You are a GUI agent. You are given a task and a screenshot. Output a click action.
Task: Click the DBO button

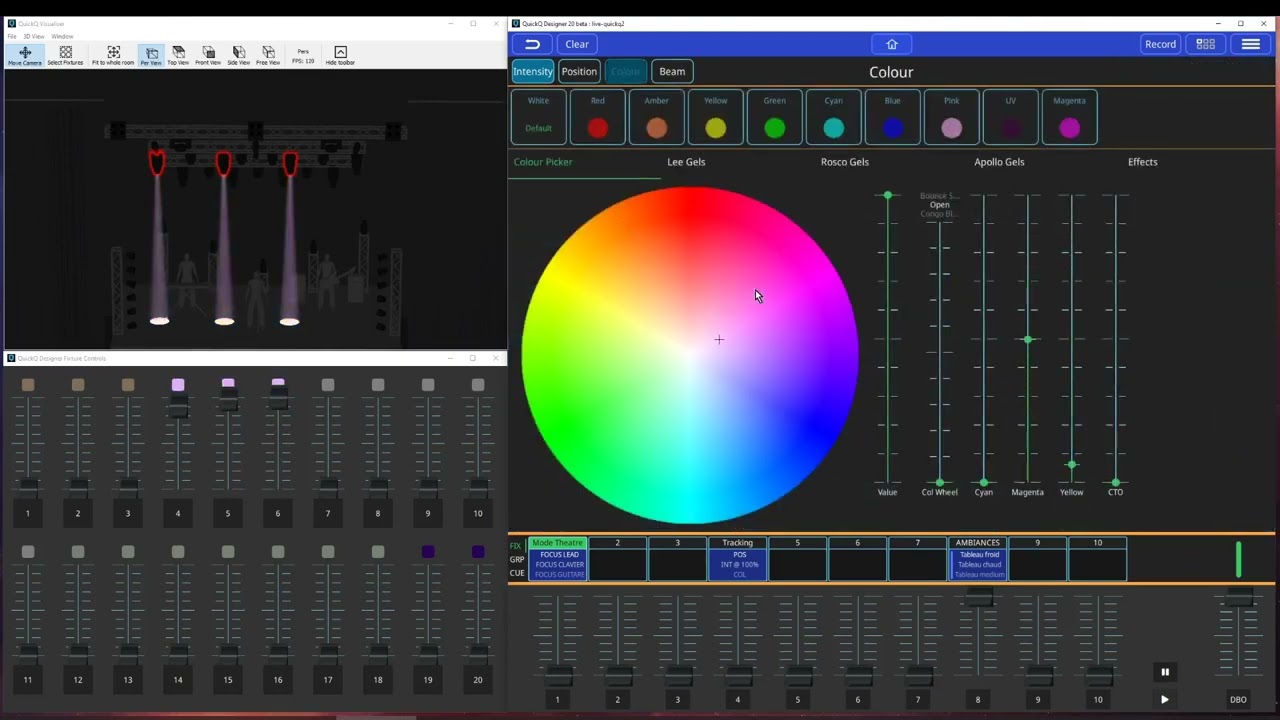(1238, 700)
